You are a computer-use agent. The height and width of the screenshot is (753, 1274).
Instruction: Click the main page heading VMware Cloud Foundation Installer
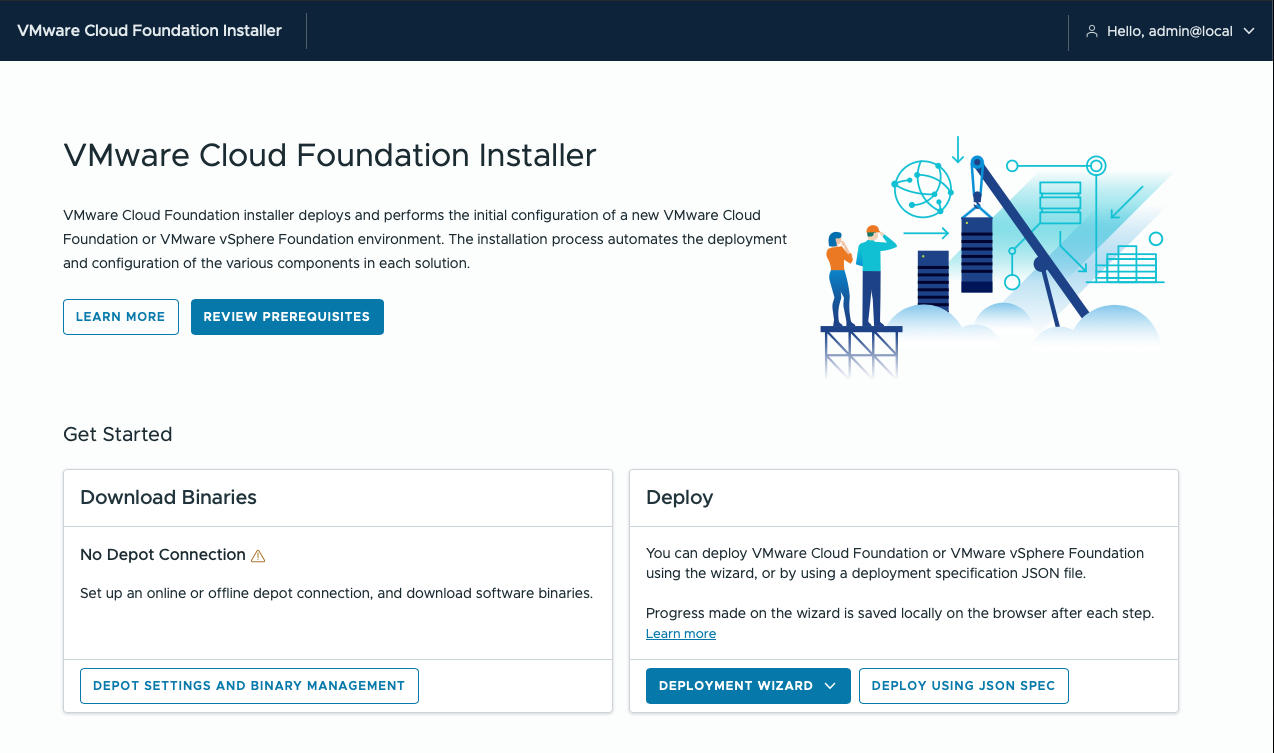(x=330, y=155)
